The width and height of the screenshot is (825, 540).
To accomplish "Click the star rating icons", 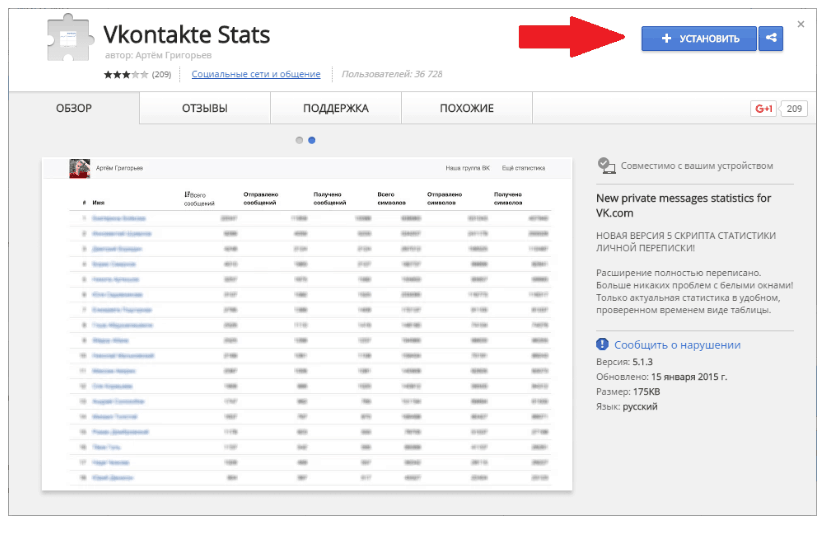I will [x=125, y=75].
